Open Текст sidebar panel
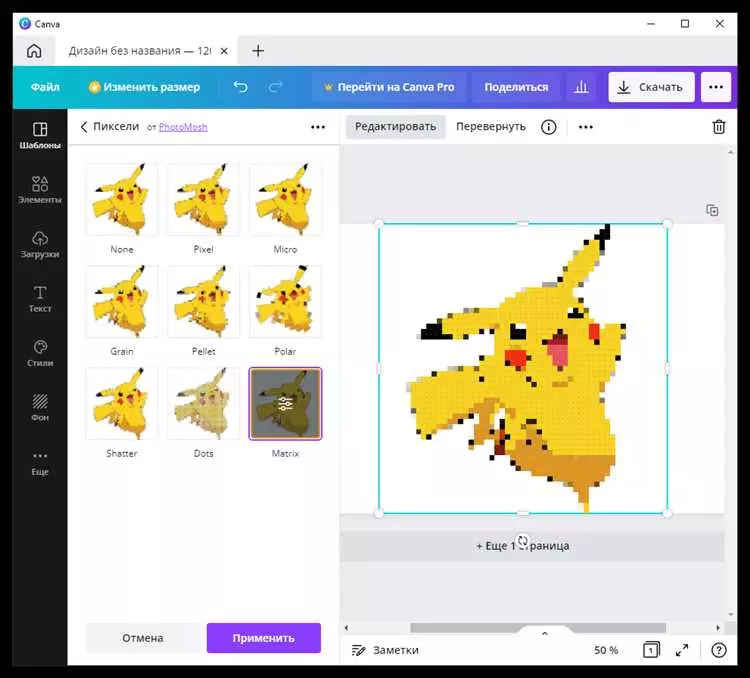Screen dimensions: 750x678 (x=40, y=299)
